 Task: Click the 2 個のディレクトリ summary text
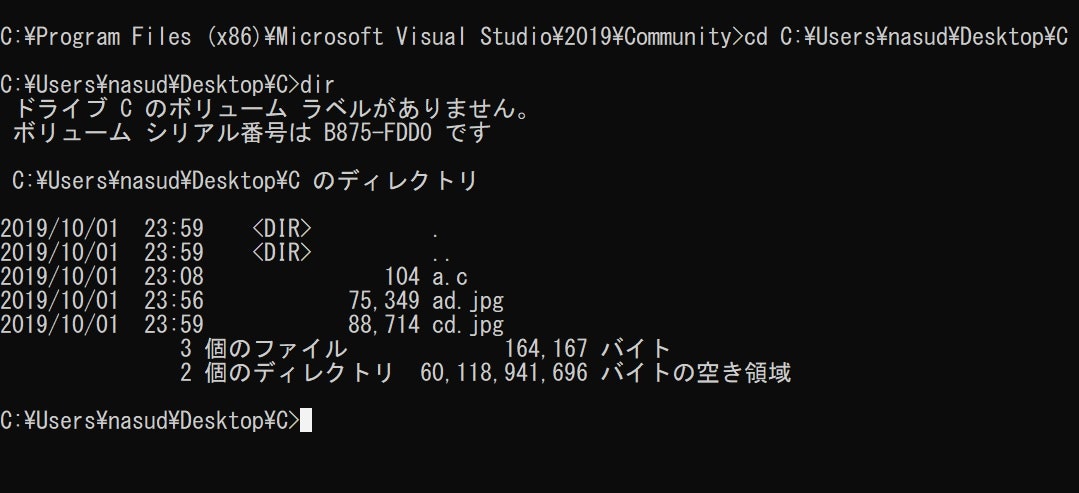(286, 373)
